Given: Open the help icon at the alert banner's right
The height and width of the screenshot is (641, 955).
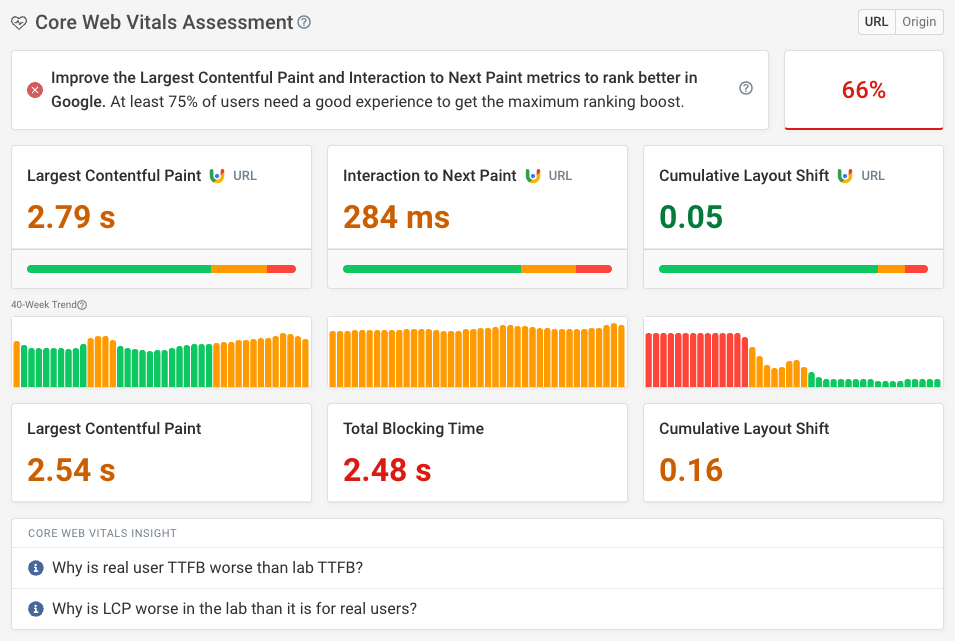Looking at the screenshot, I should pyautogui.click(x=745, y=88).
